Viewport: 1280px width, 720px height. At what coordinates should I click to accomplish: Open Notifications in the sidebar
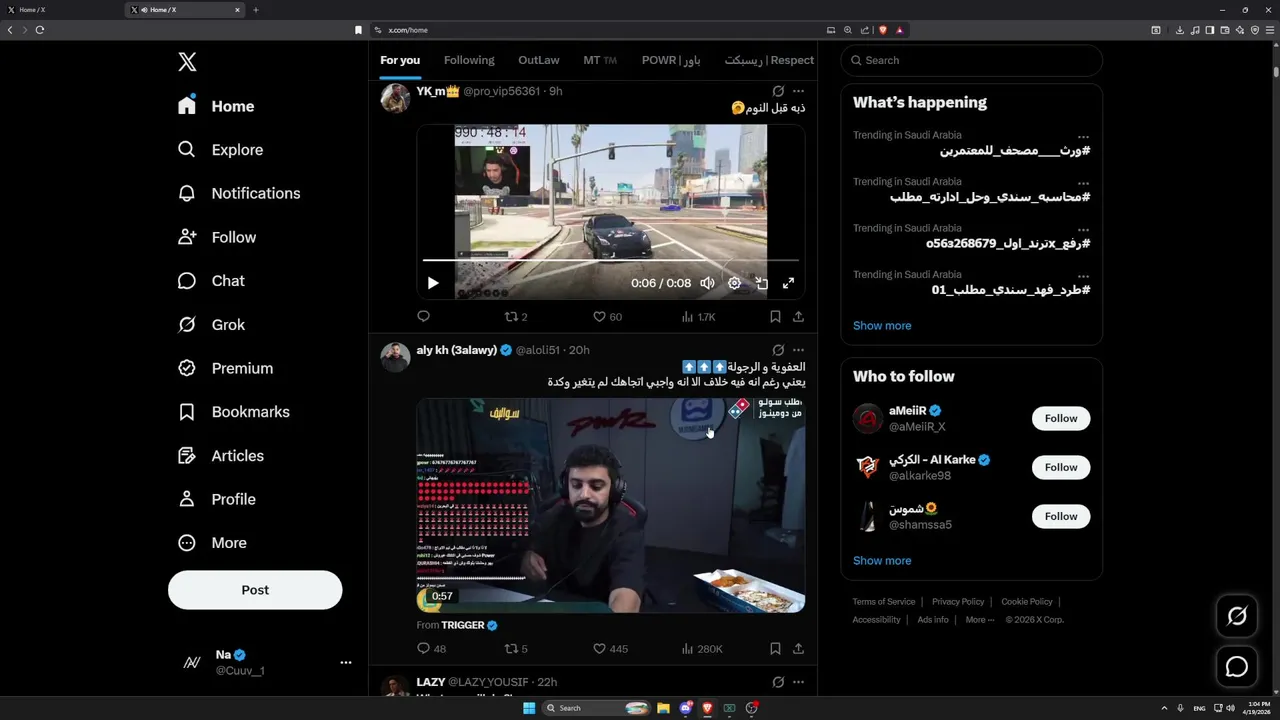[x=239, y=193]
